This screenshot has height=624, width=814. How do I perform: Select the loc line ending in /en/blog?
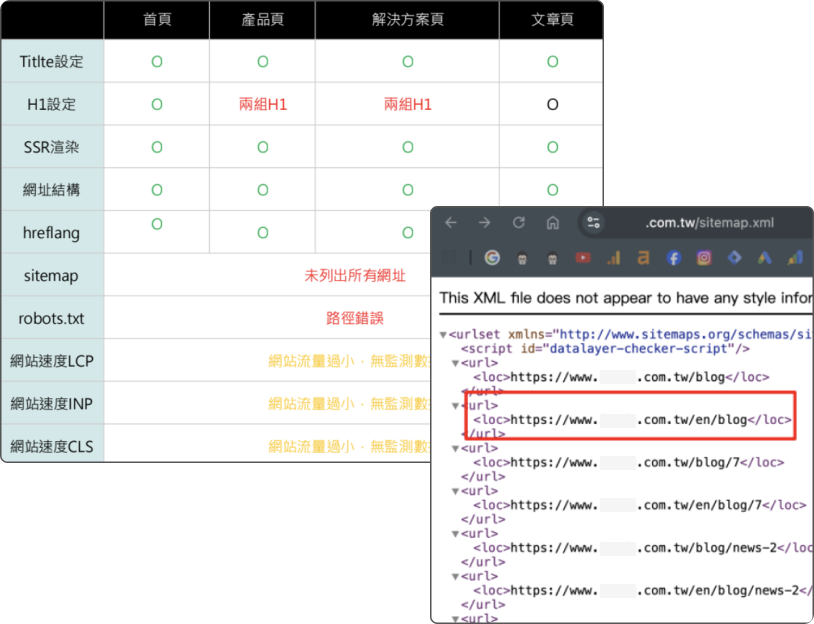click(632, 419)
